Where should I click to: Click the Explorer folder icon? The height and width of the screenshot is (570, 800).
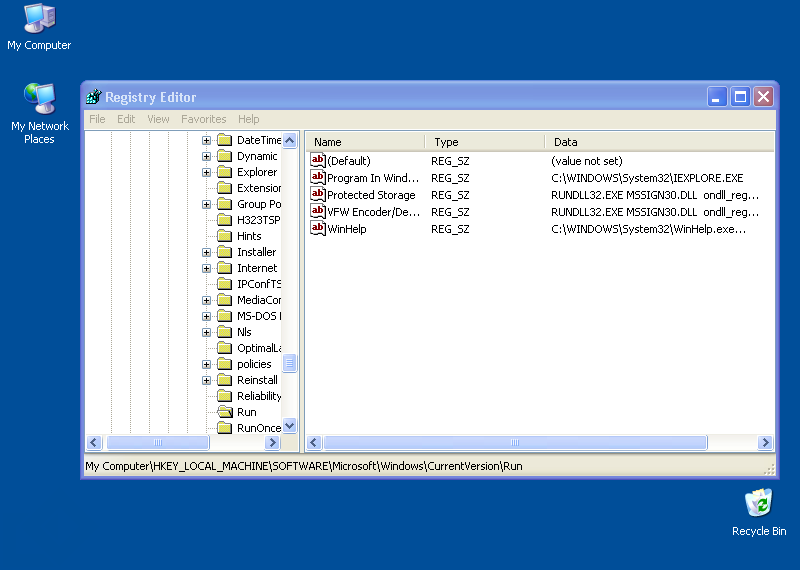[224, 172]
